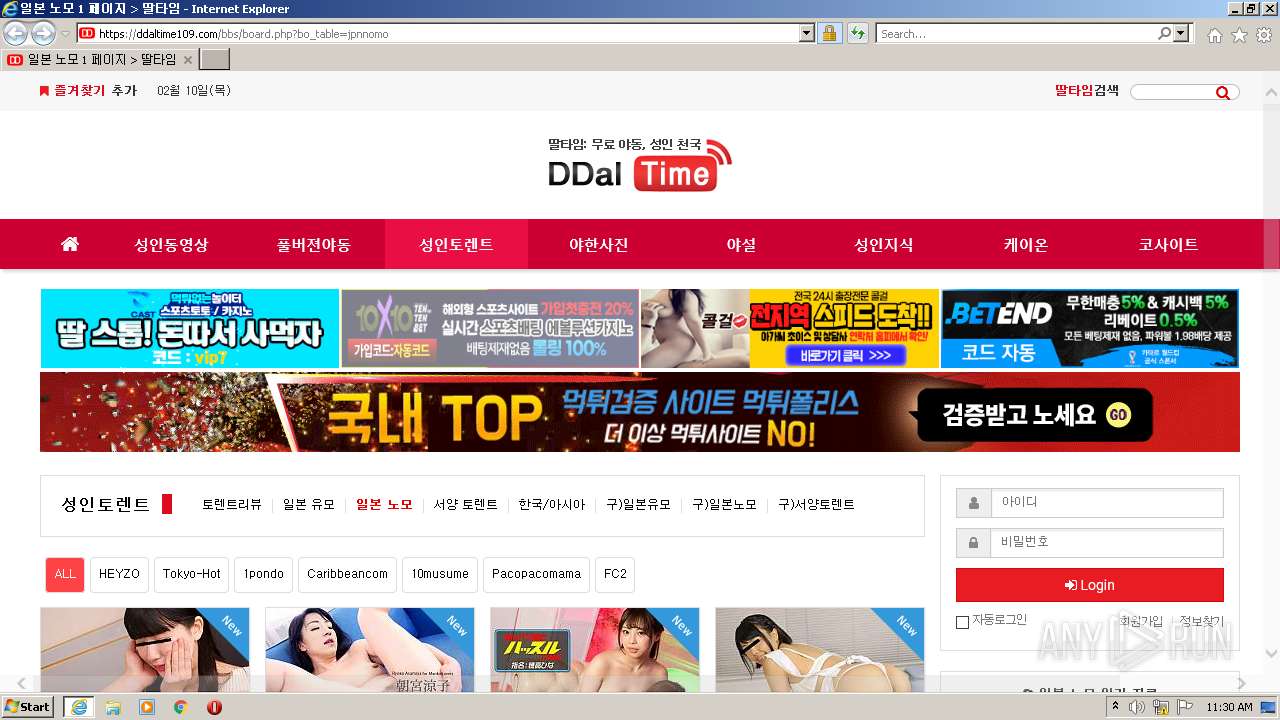Image resolution: width=1280 pixels, height=720 pixels.
Task: Click the browser address bar URL
Action: [x=440, y=34]
